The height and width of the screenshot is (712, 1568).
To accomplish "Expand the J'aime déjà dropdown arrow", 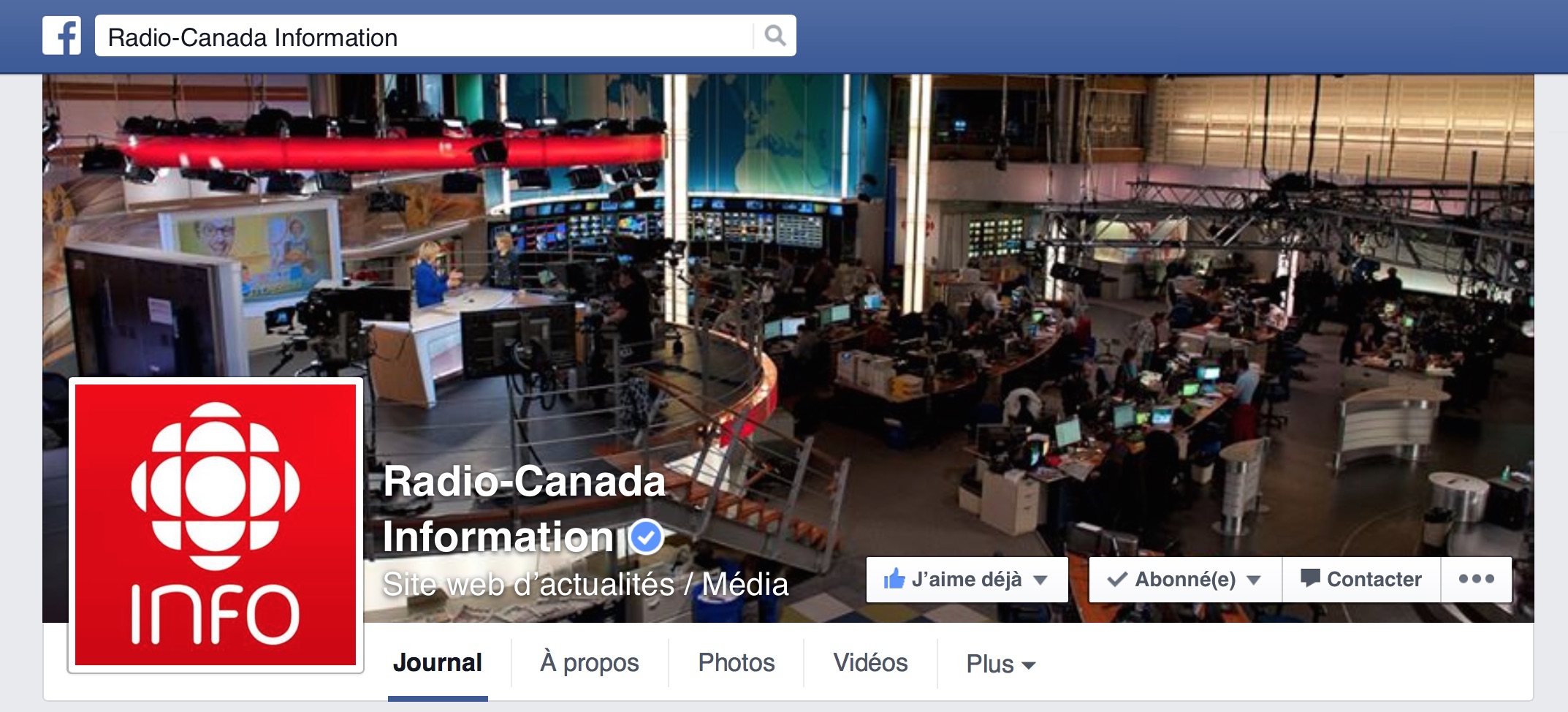I will [1040, 580].
